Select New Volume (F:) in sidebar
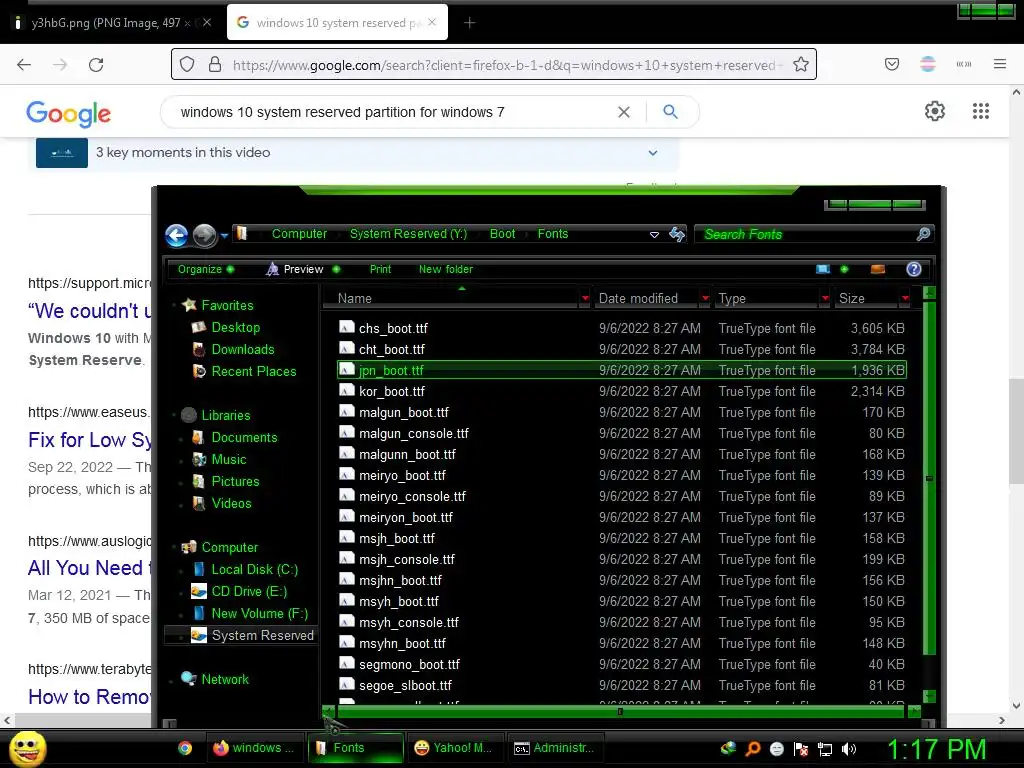Viewport: 1024px width, 768px height. click(x=259, y=614)
